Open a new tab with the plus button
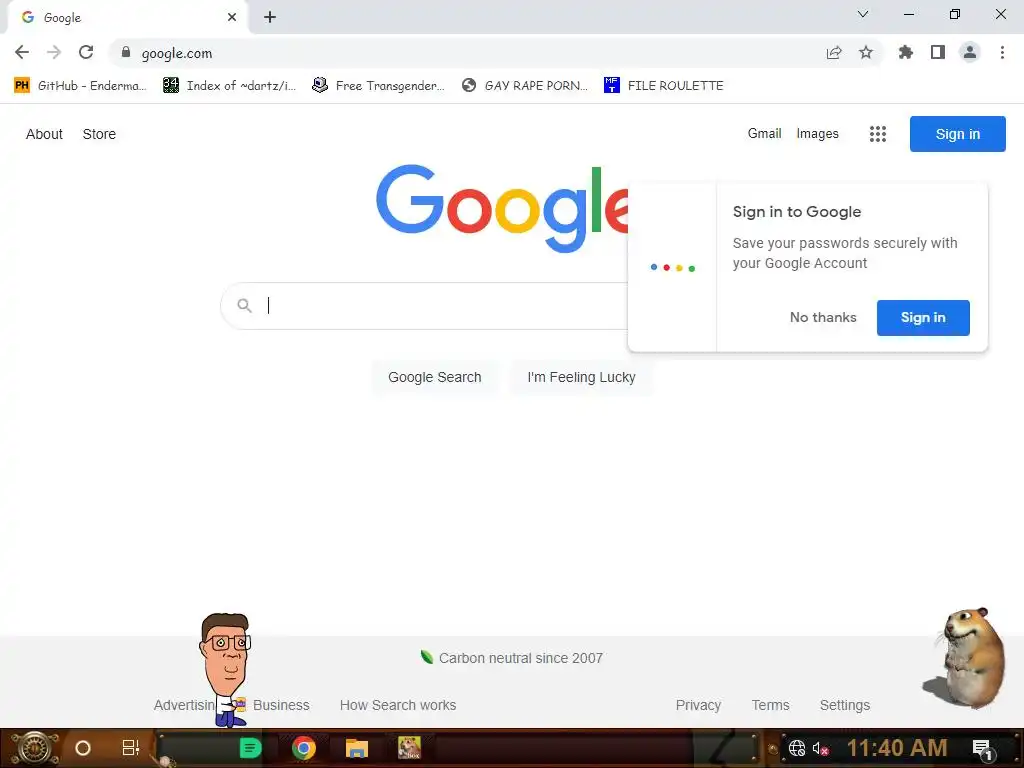The image size is (1024, 768). [x=270, y=17]
